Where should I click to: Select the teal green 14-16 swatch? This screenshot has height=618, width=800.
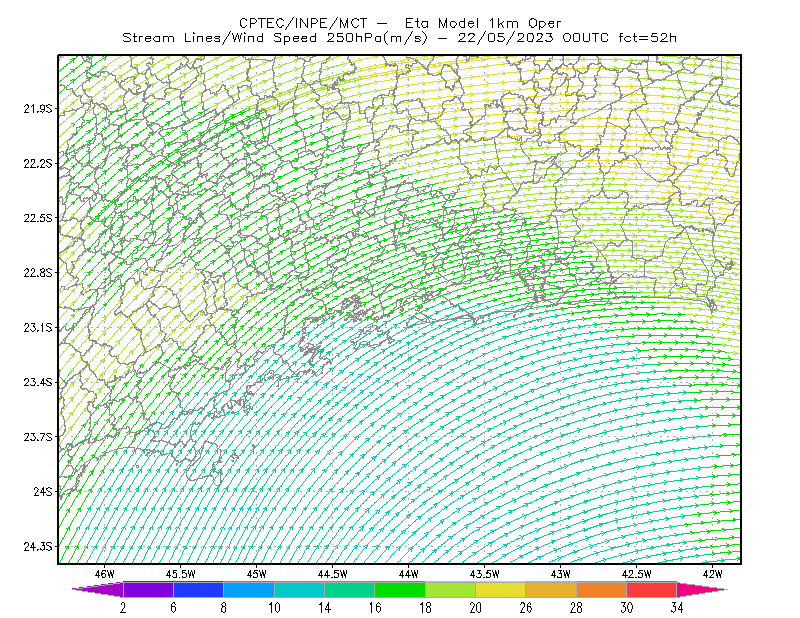pyautogui.click(x=349, y=589)
